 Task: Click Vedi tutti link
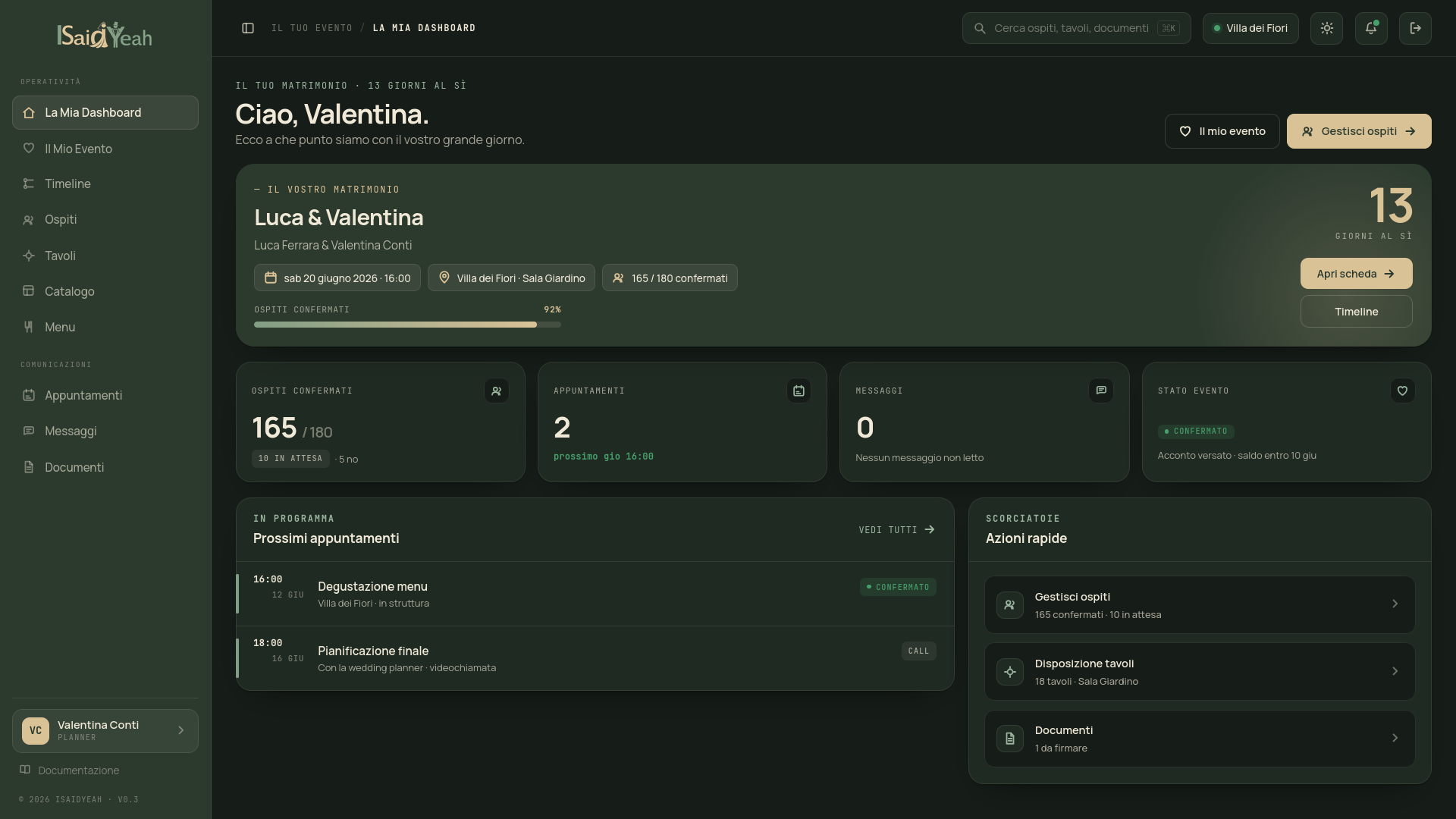[x=897, y=530]
